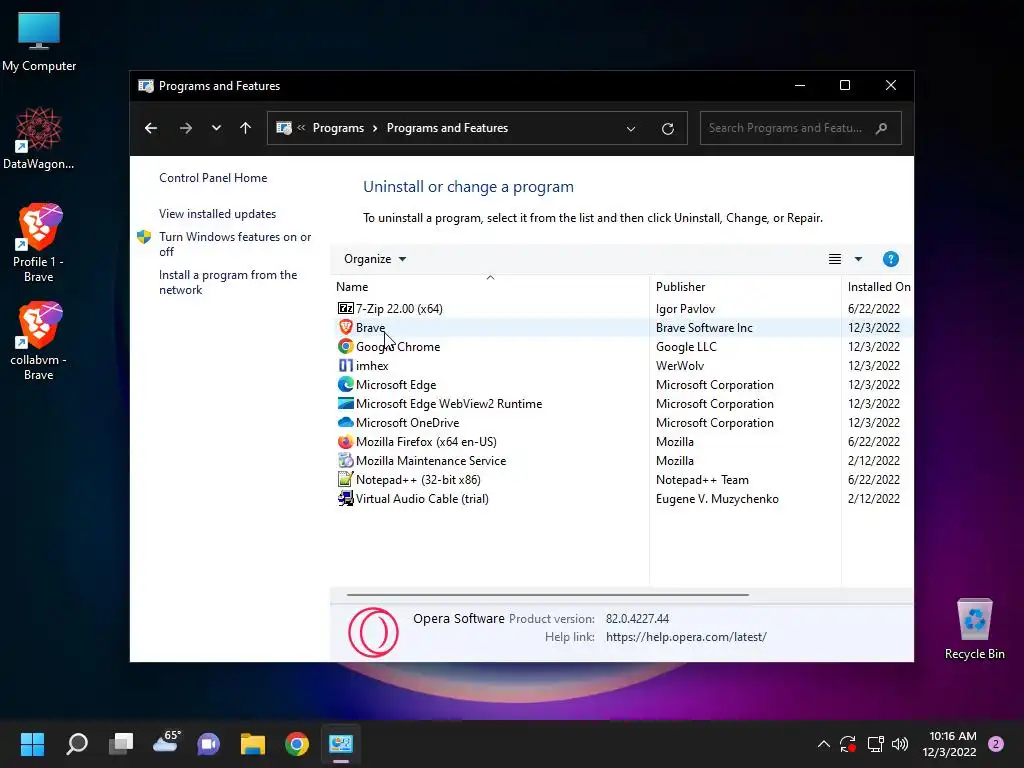Open the clock showing 10:16 AM

click(x=949, y=744)
